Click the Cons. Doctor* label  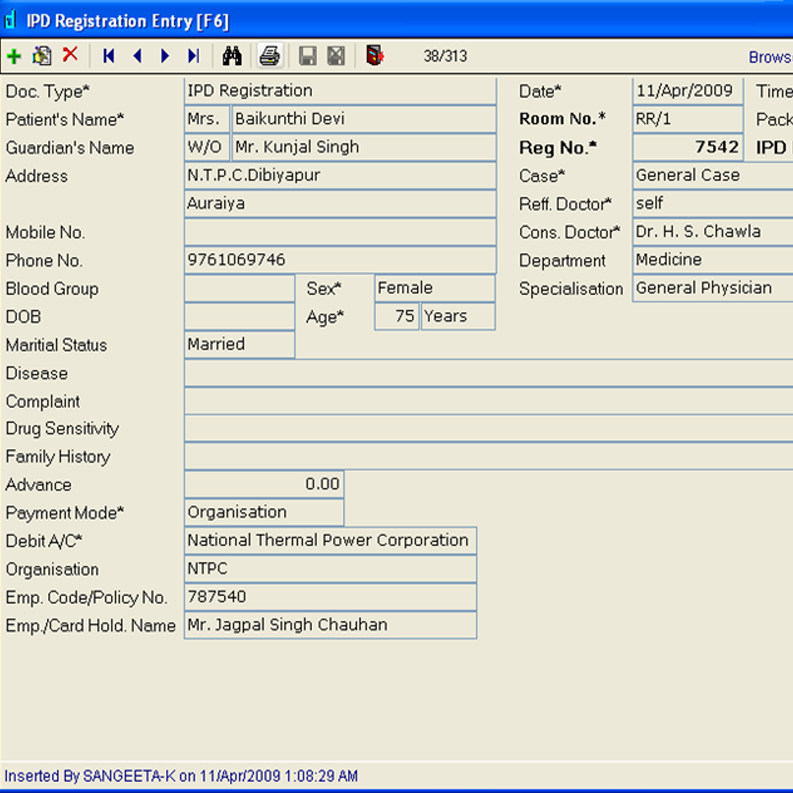tap(569, 232)
